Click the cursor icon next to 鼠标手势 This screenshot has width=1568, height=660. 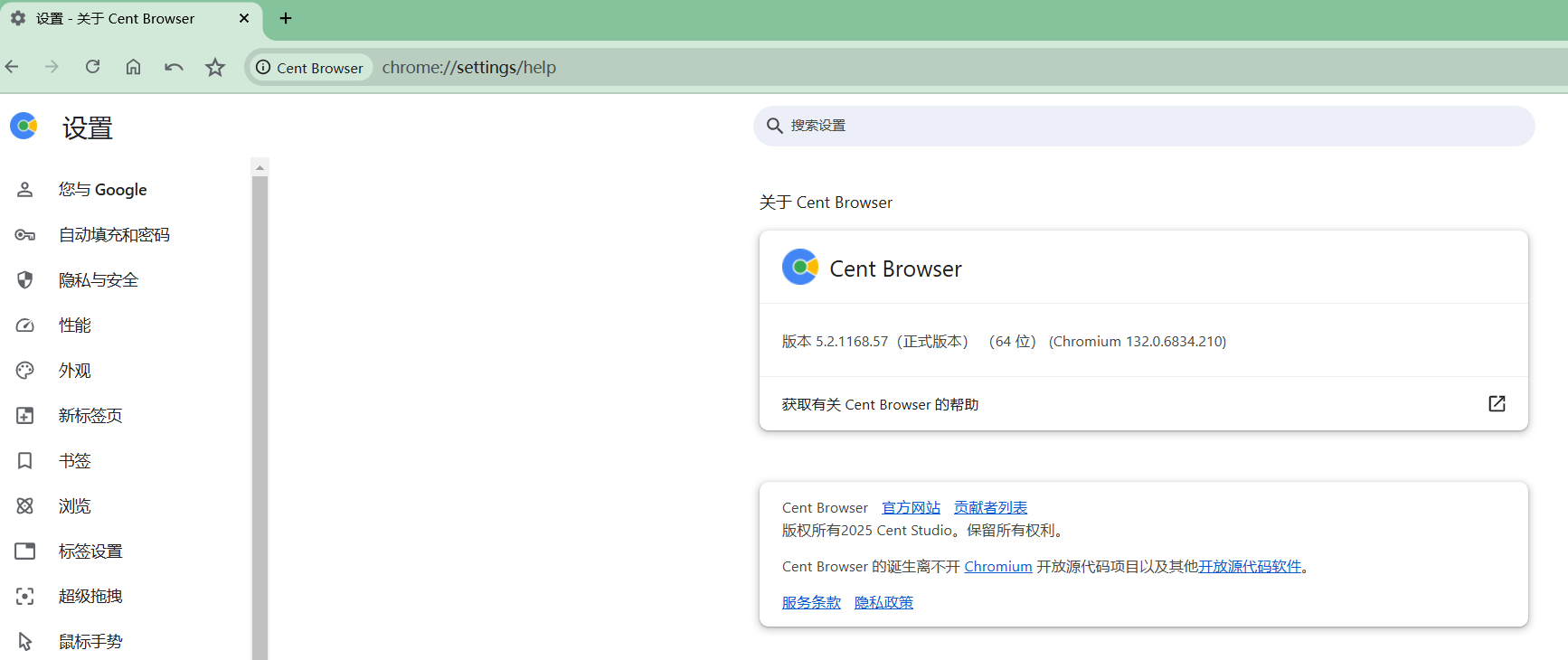[x=25, y=642]
